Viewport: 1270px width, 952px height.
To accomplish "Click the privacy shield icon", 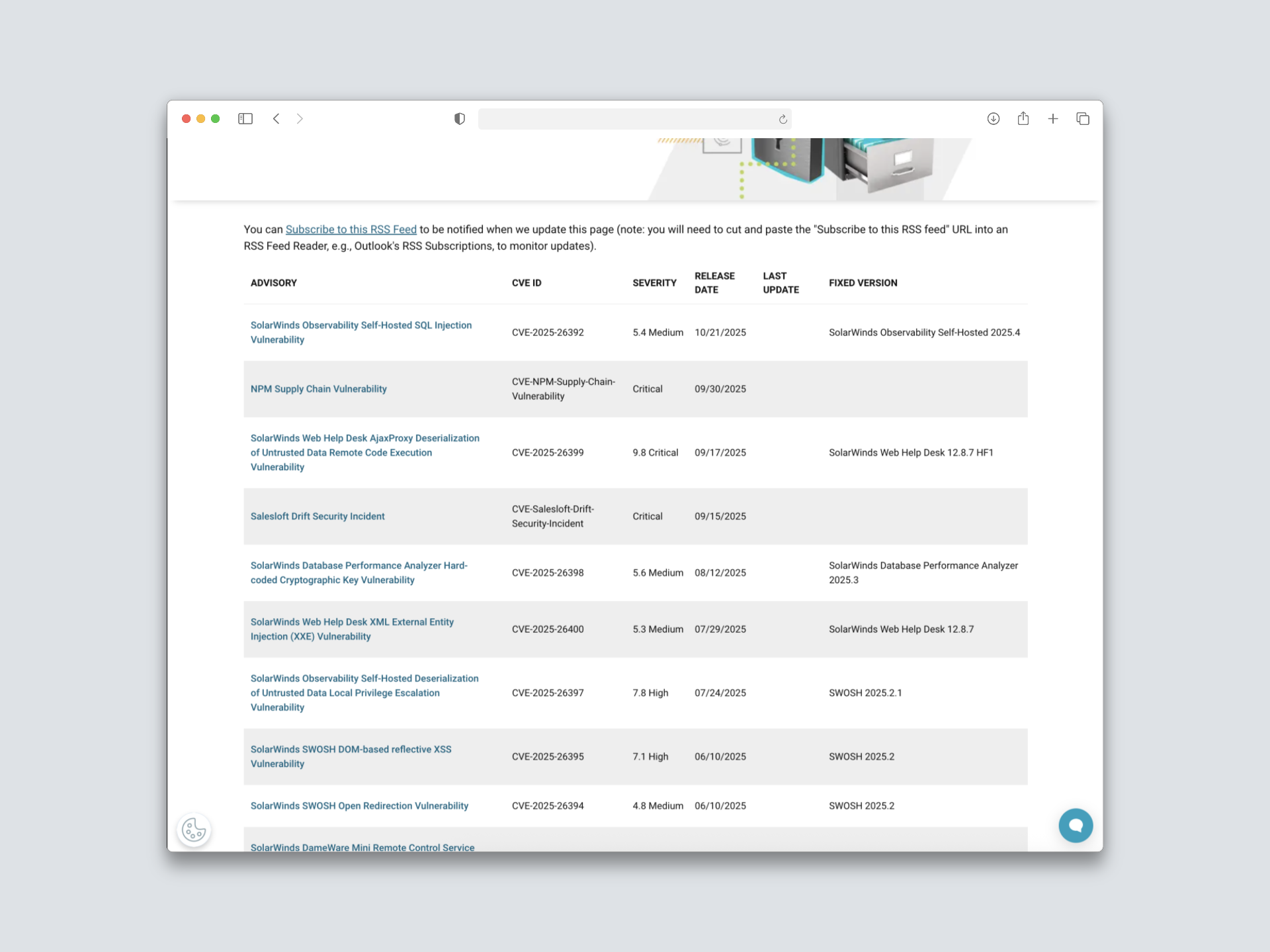I will coord(460,119).
